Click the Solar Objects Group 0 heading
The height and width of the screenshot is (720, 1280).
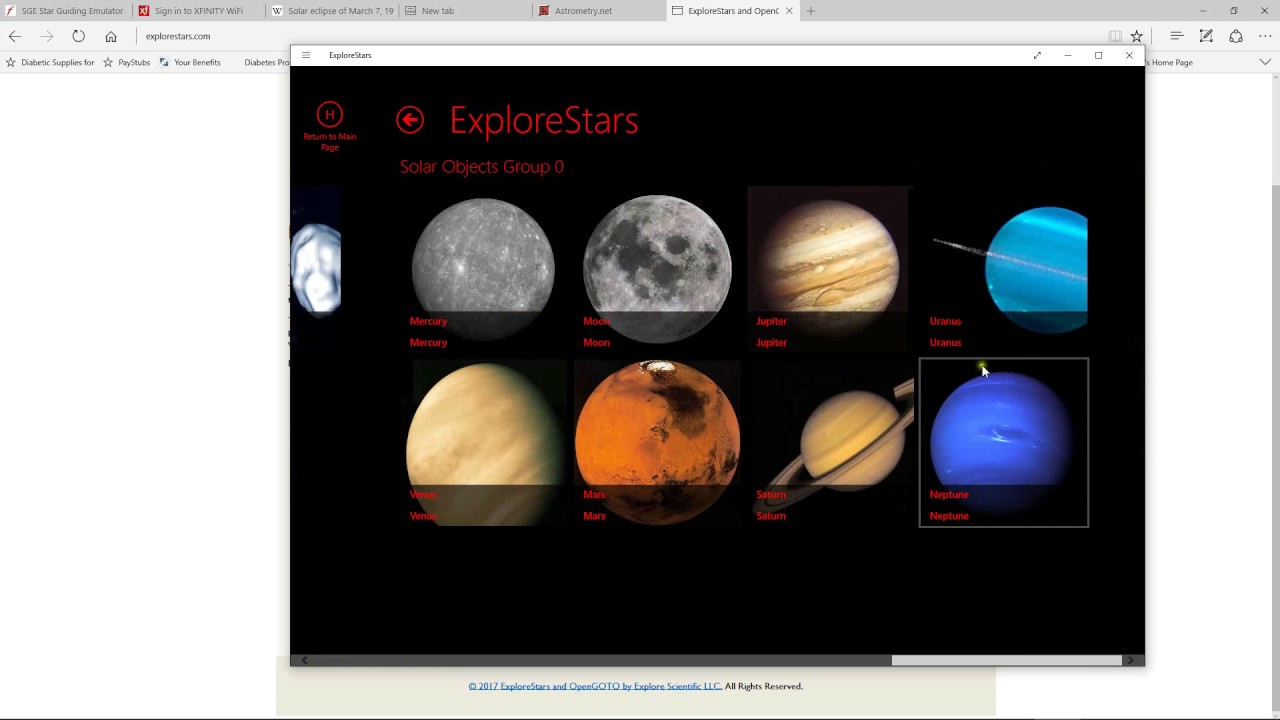pyautogui.click(x=482, y=167)
